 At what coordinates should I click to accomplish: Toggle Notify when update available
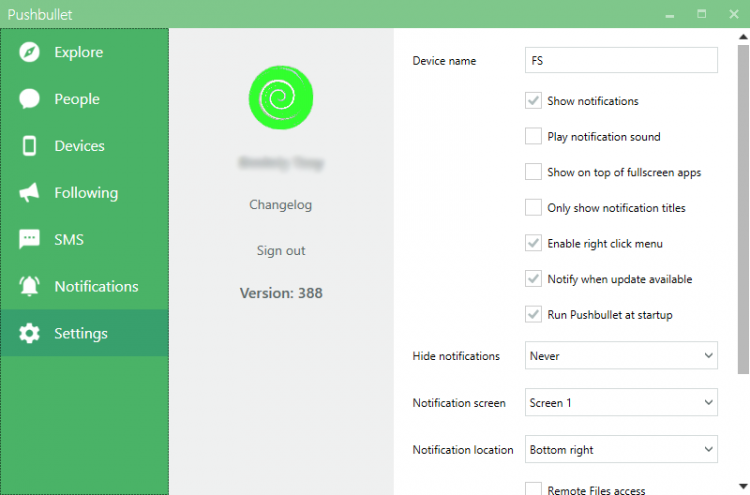coord(533,279)
